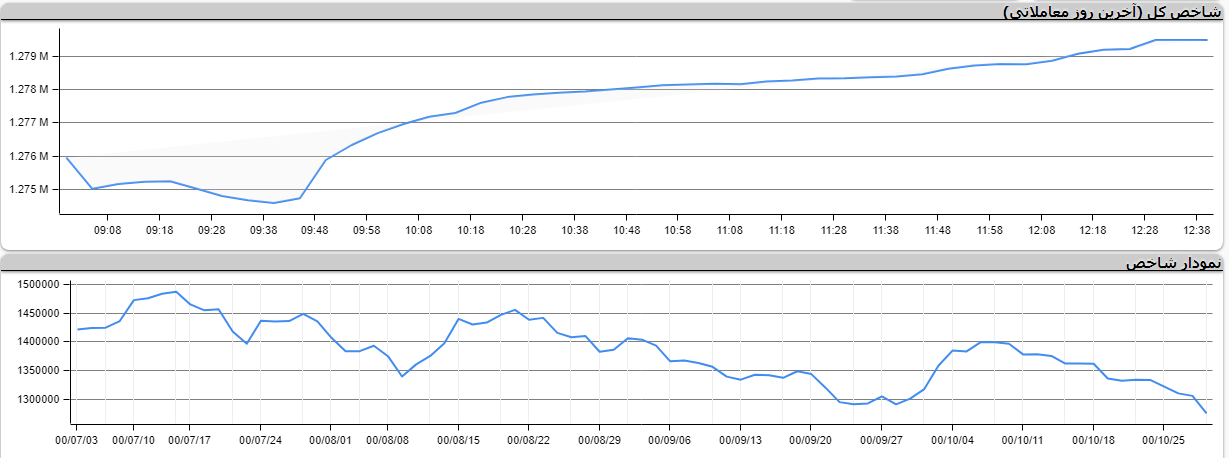The width and height of the screenshot is (1229, 458).
Task: Click the 00/09/13 date axis label
Action: [x=741, y=439]
